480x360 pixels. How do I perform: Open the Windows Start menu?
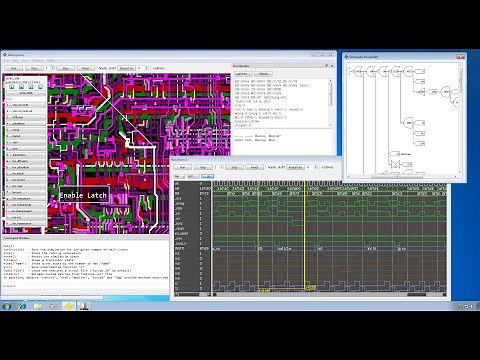click(6, 306)
